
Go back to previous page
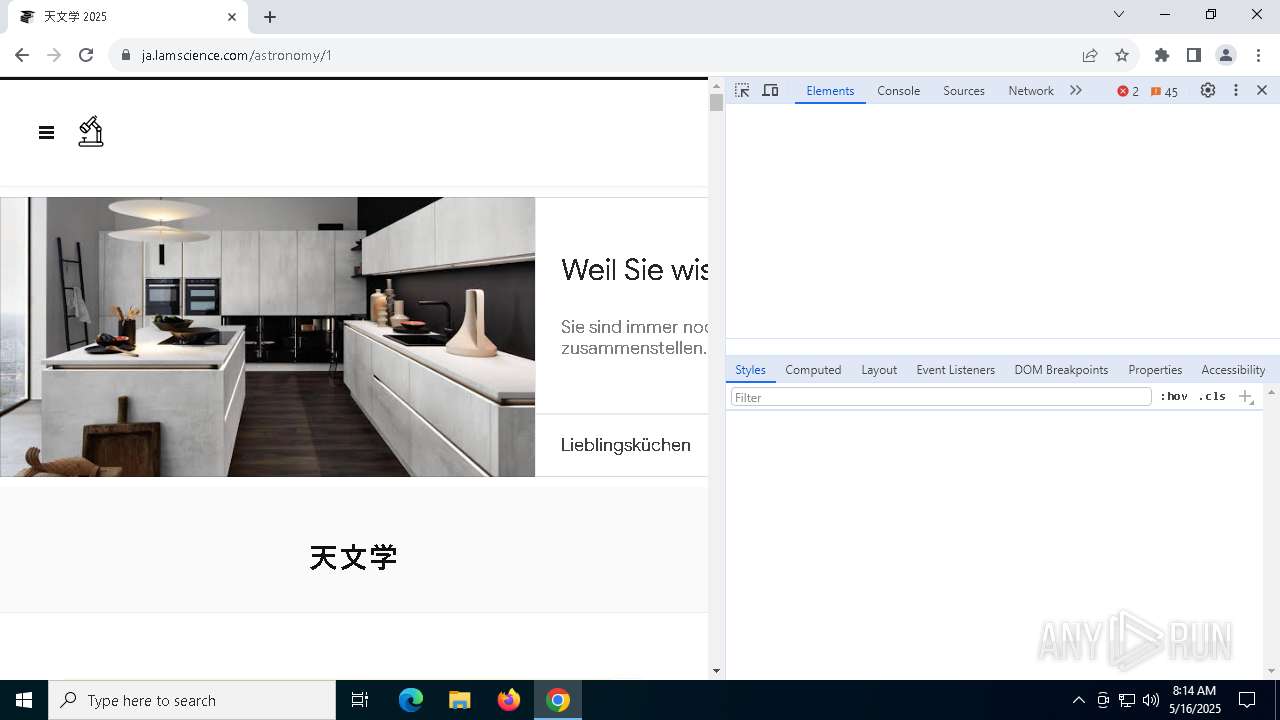22,55
